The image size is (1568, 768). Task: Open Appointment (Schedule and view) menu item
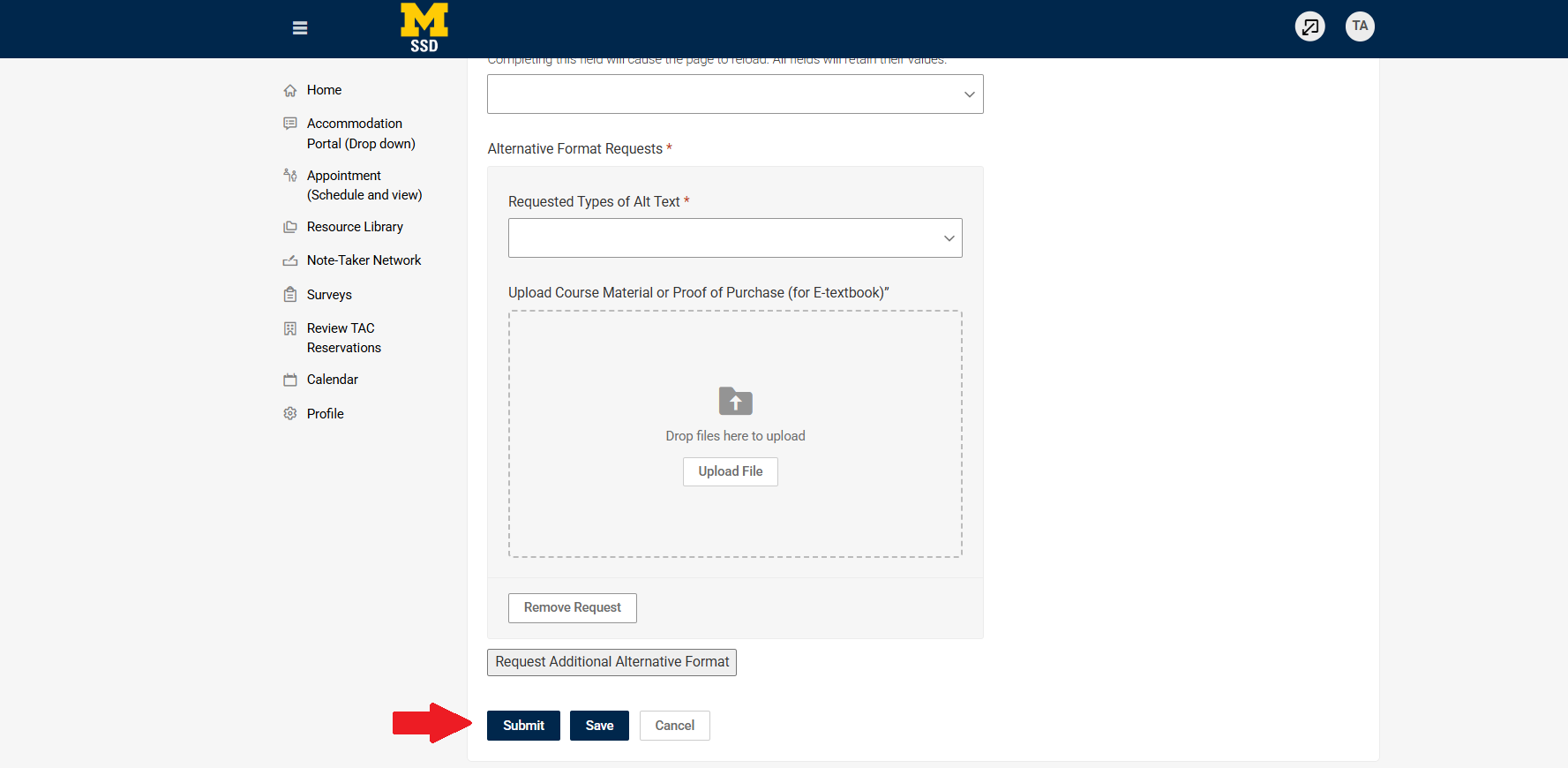coord(364,185)
